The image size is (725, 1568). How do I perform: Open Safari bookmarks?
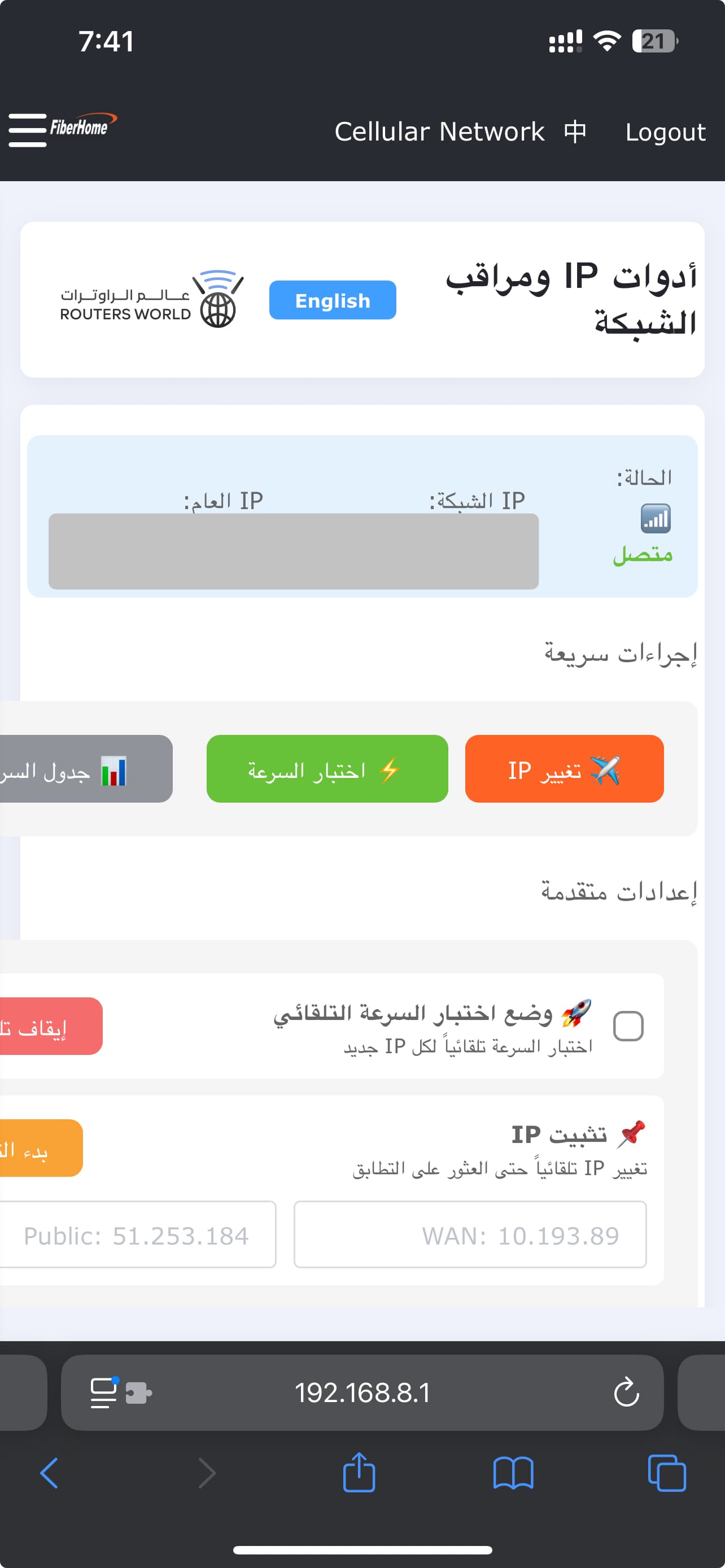[513, 1473]
